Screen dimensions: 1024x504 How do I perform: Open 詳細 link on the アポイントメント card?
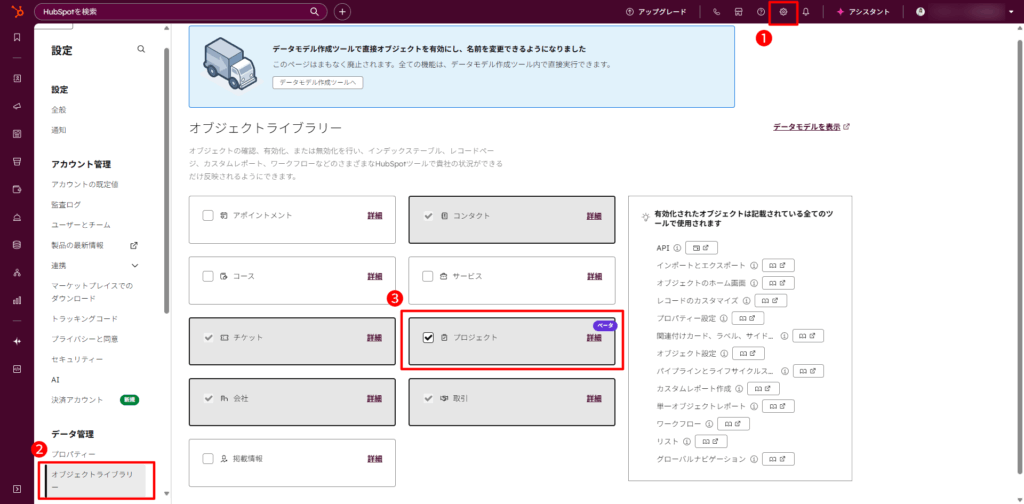pos(374,216)
